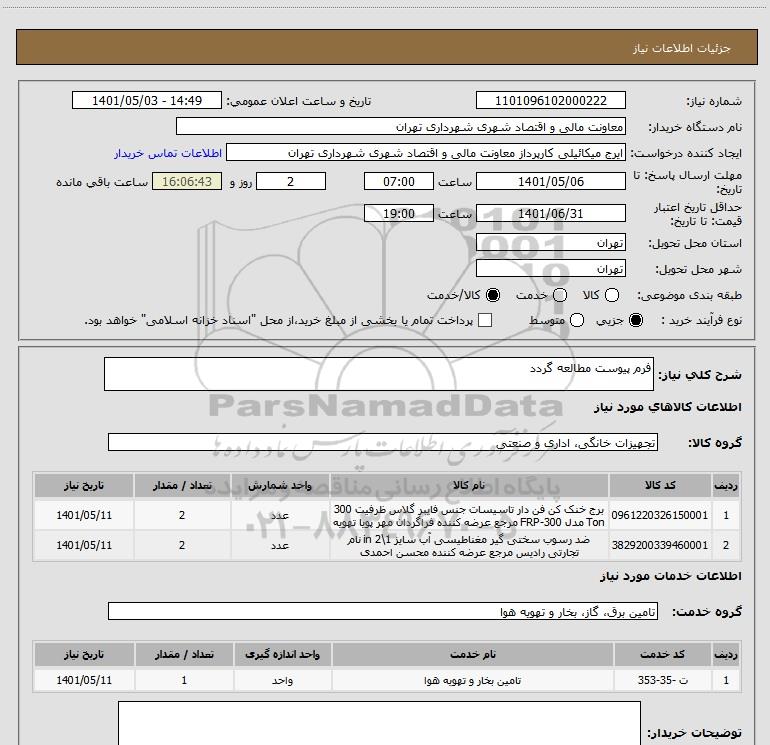This screenshot has height=745, width=770.
Task: Click the response deadline time 07:00
Action: [x=399, y=181]
